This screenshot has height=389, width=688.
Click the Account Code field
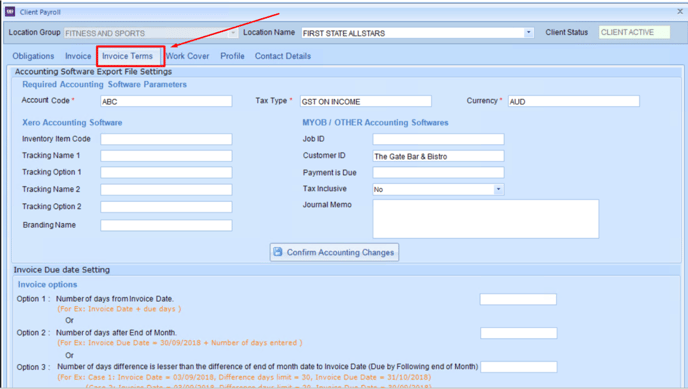[166, 101]
